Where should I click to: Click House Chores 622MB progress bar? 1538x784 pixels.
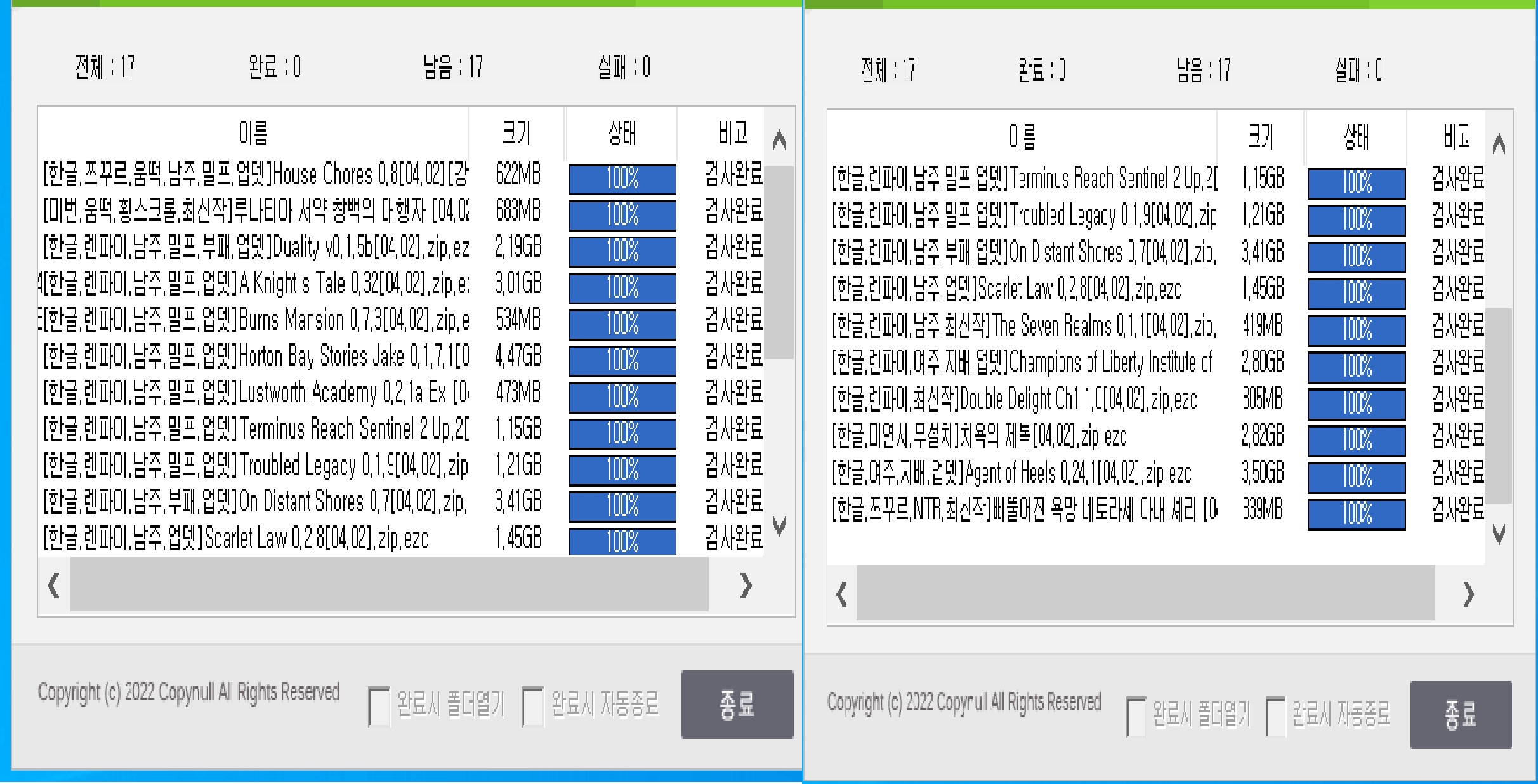coord(622,179)
